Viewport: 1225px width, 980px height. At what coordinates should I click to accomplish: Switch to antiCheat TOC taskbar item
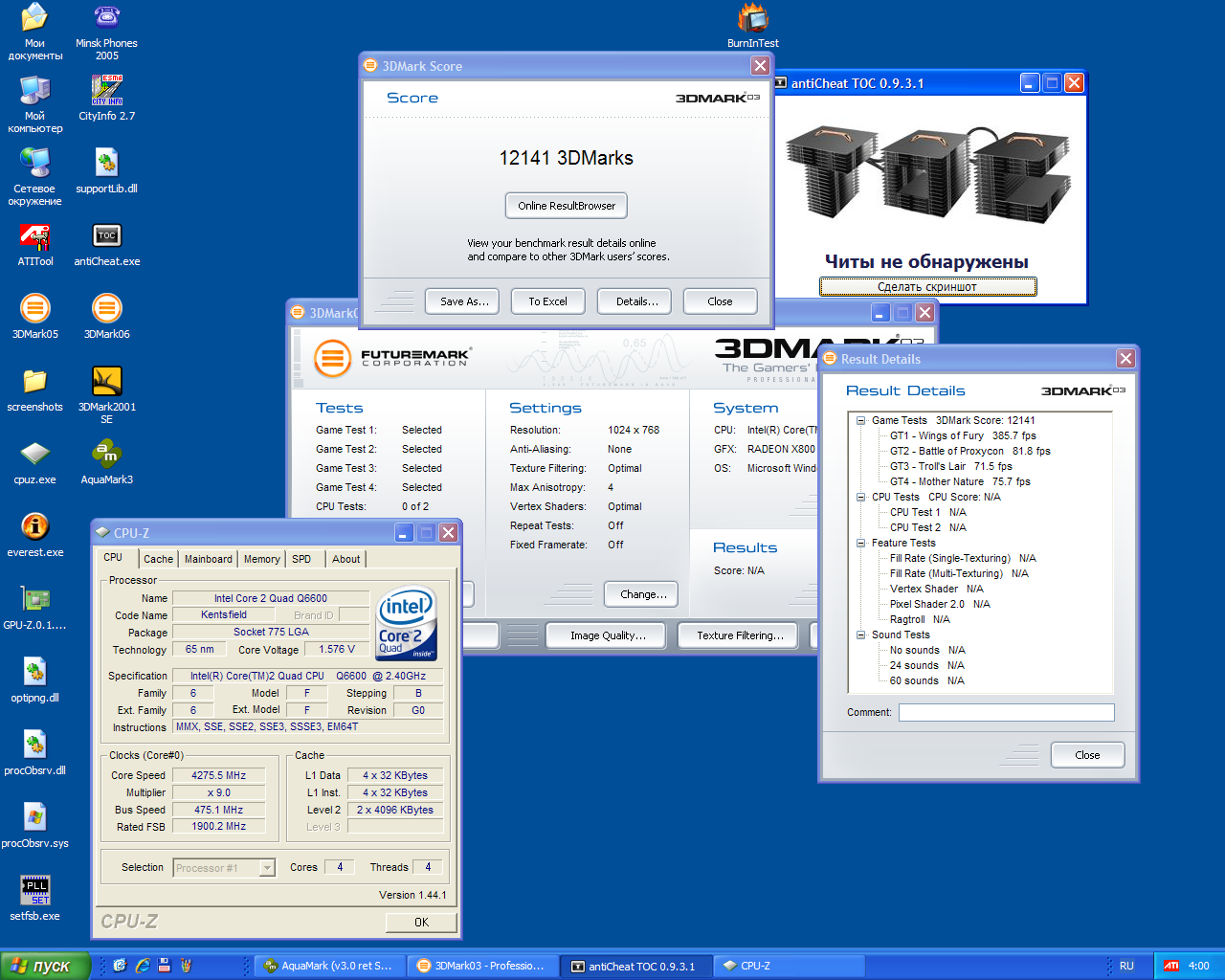point(636,966)
